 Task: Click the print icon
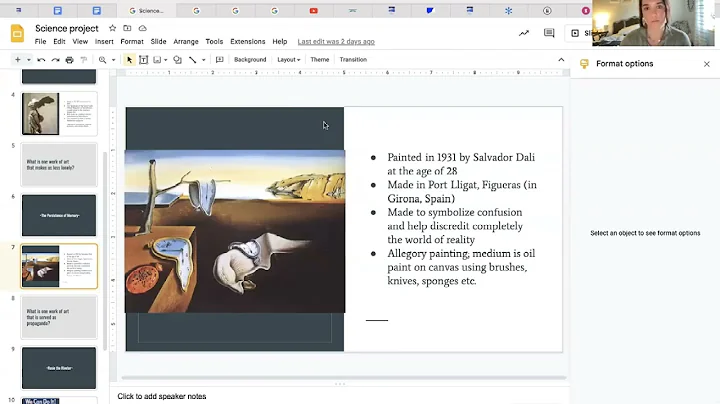69,60
